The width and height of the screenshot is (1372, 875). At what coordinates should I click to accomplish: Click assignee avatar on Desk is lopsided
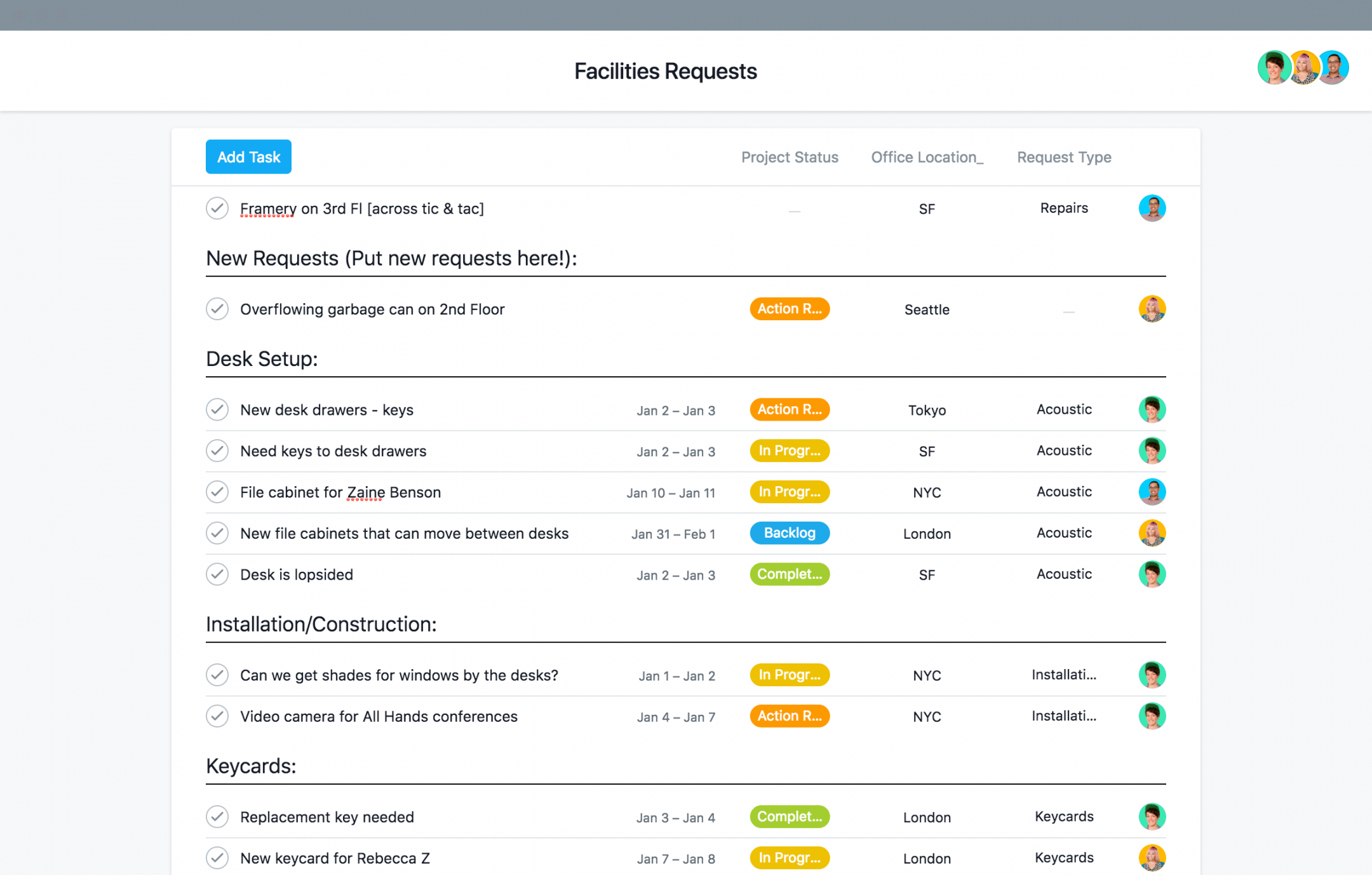click(x=1152, y=574)
